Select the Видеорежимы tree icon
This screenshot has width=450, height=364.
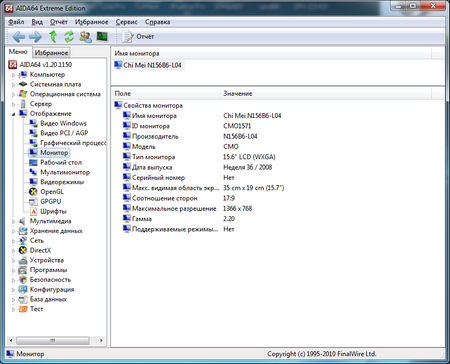click(33, 182)
